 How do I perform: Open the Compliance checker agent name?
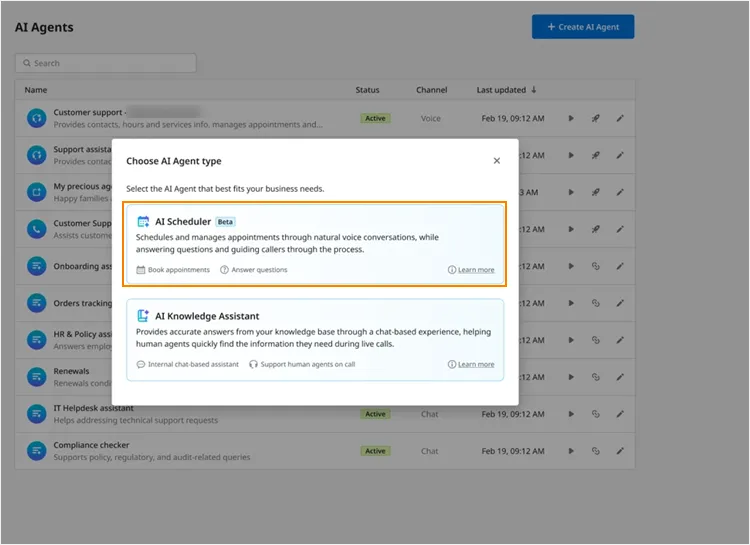pos(91,445)
